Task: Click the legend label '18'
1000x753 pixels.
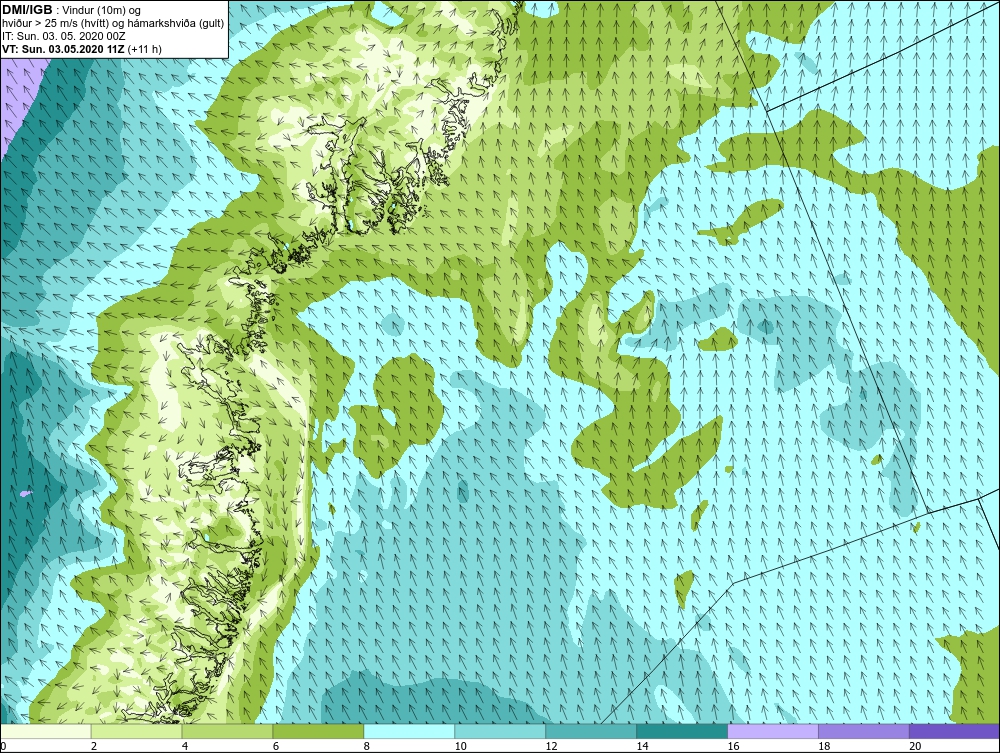Action: click(824, 746)
